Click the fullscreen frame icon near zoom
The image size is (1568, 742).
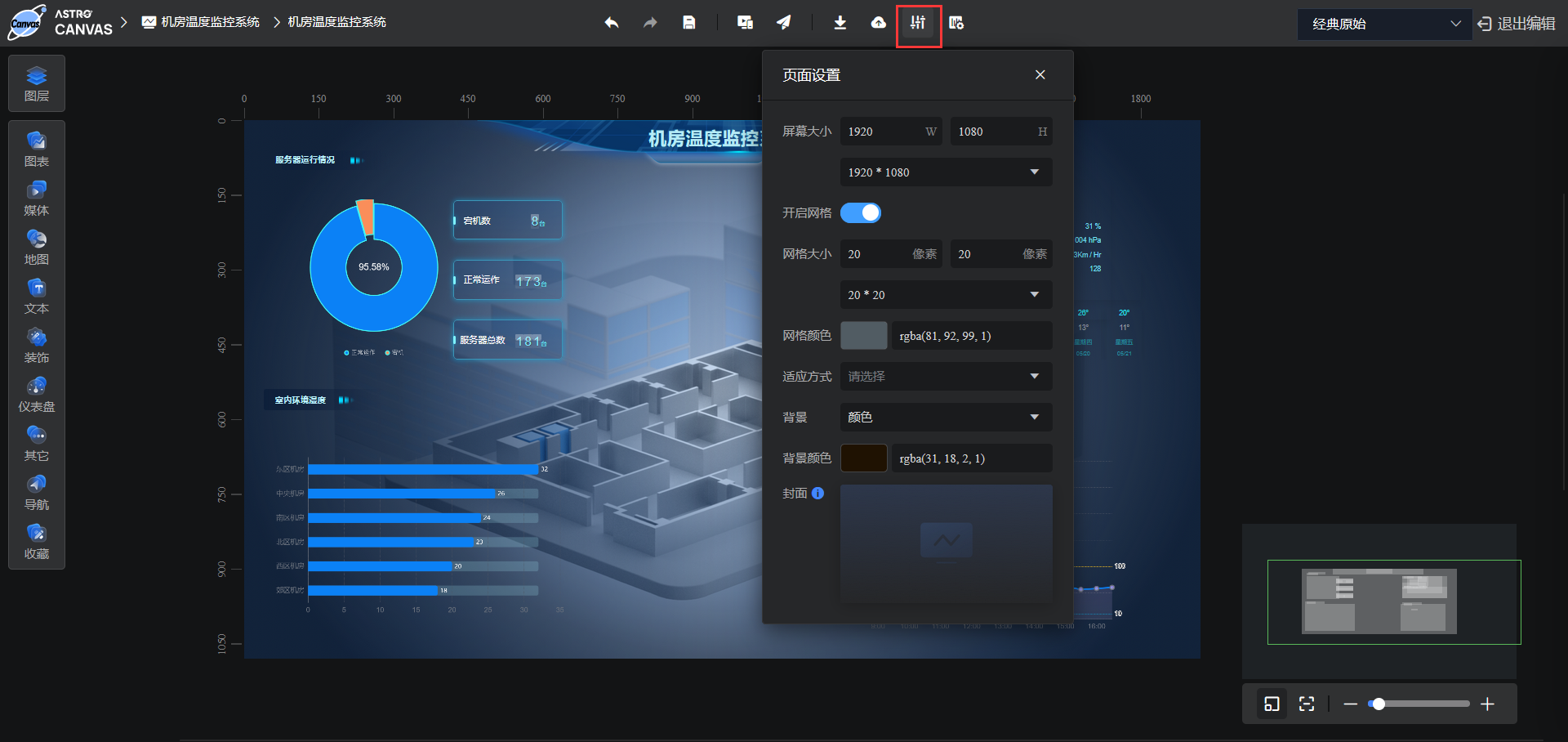pos(1307,704)
